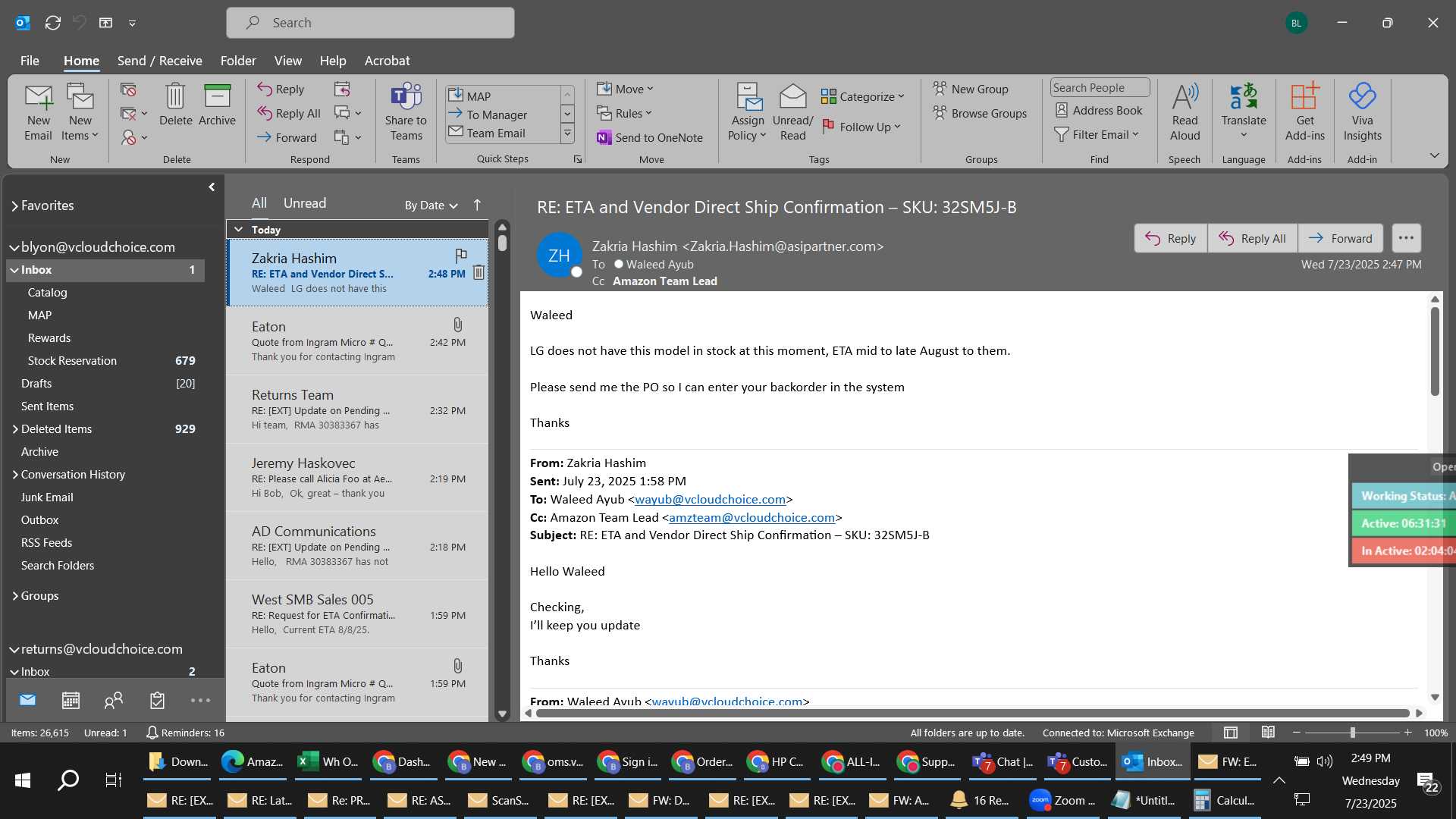Open the File menu
1456x819 pixels.
point(30,61)
